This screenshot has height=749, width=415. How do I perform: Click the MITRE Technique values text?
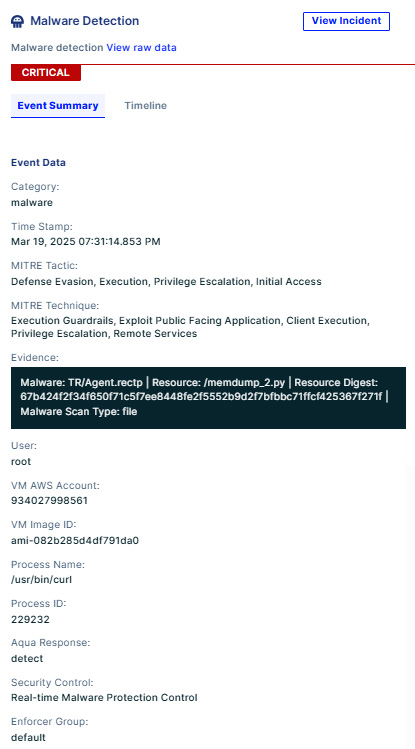[190, 327]
